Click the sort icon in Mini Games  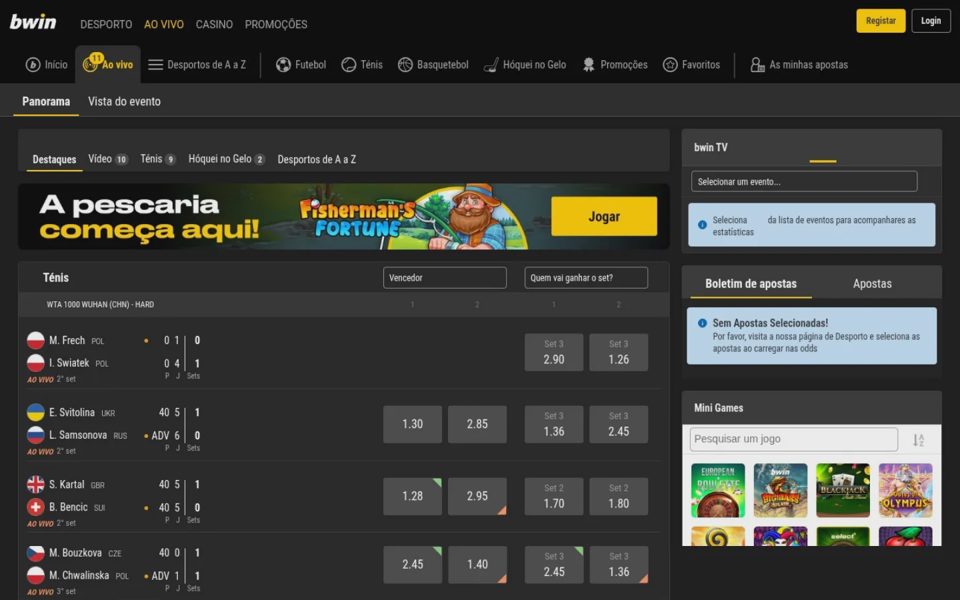(918, 440)
